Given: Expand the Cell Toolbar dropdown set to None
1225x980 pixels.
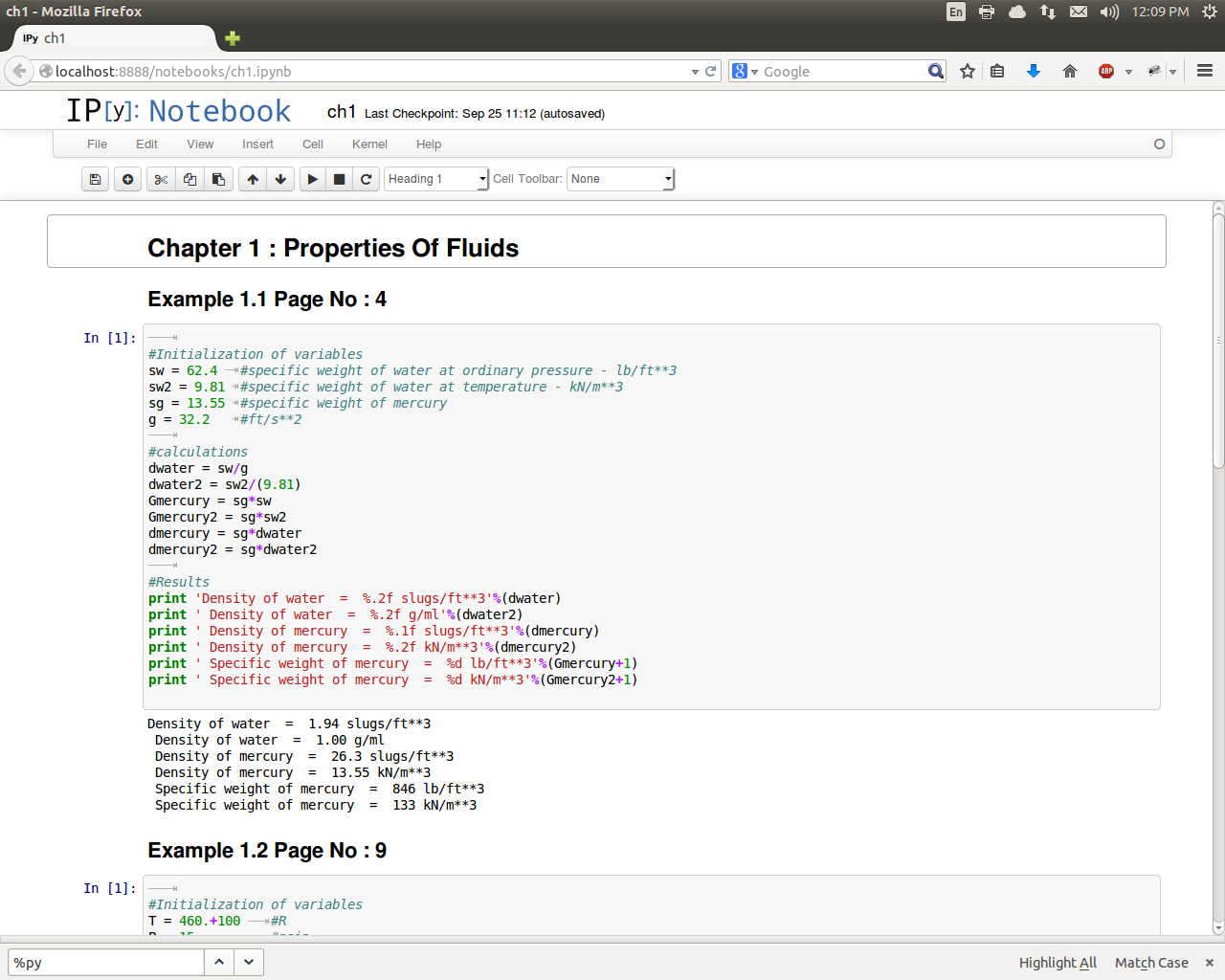Looking at the screenshot, I should click(621, 179).
